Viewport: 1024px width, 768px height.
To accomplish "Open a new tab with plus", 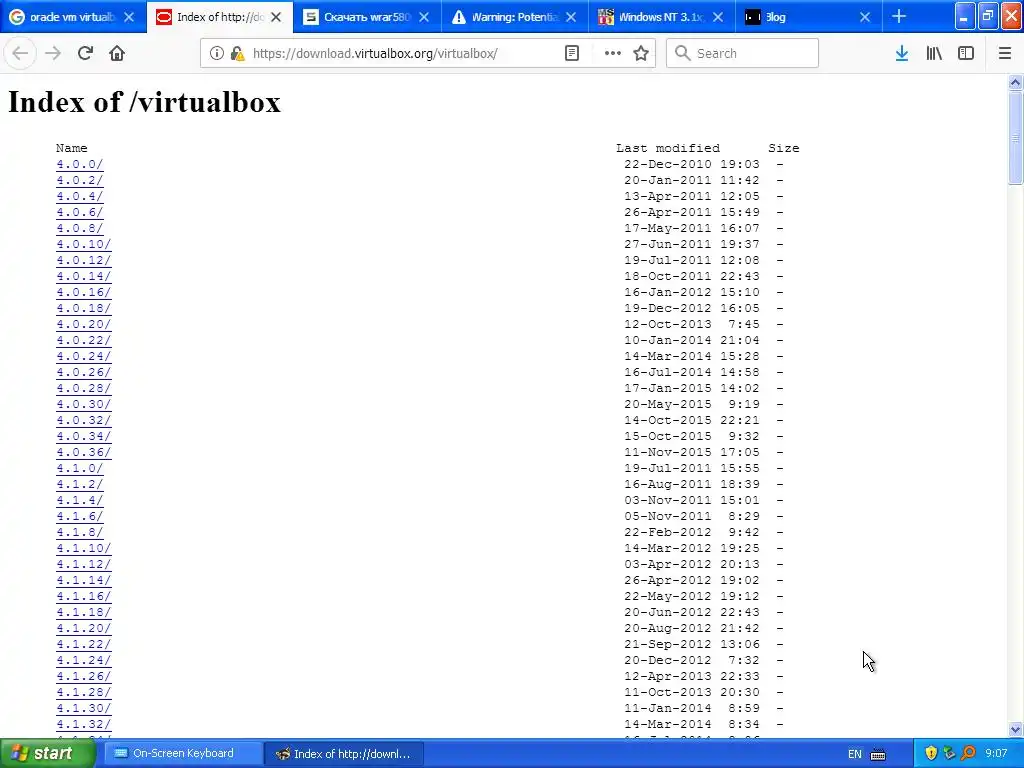I will point(899,16).
